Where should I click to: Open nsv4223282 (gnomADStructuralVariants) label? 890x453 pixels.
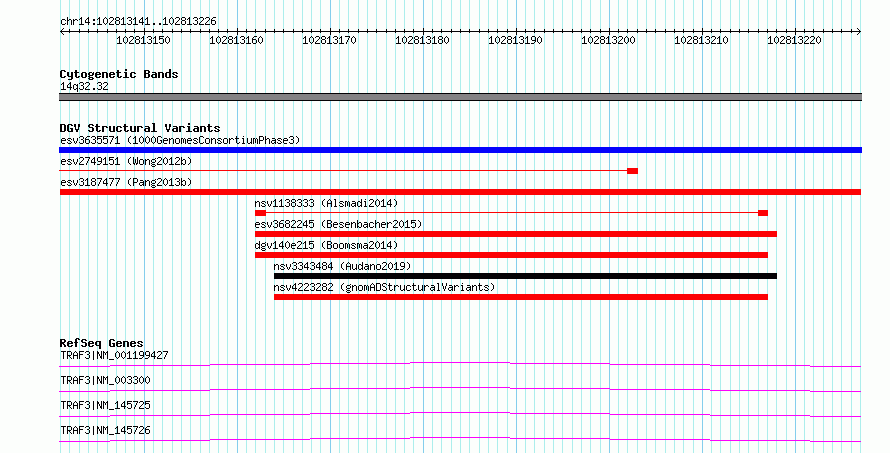tap(384, 287)
